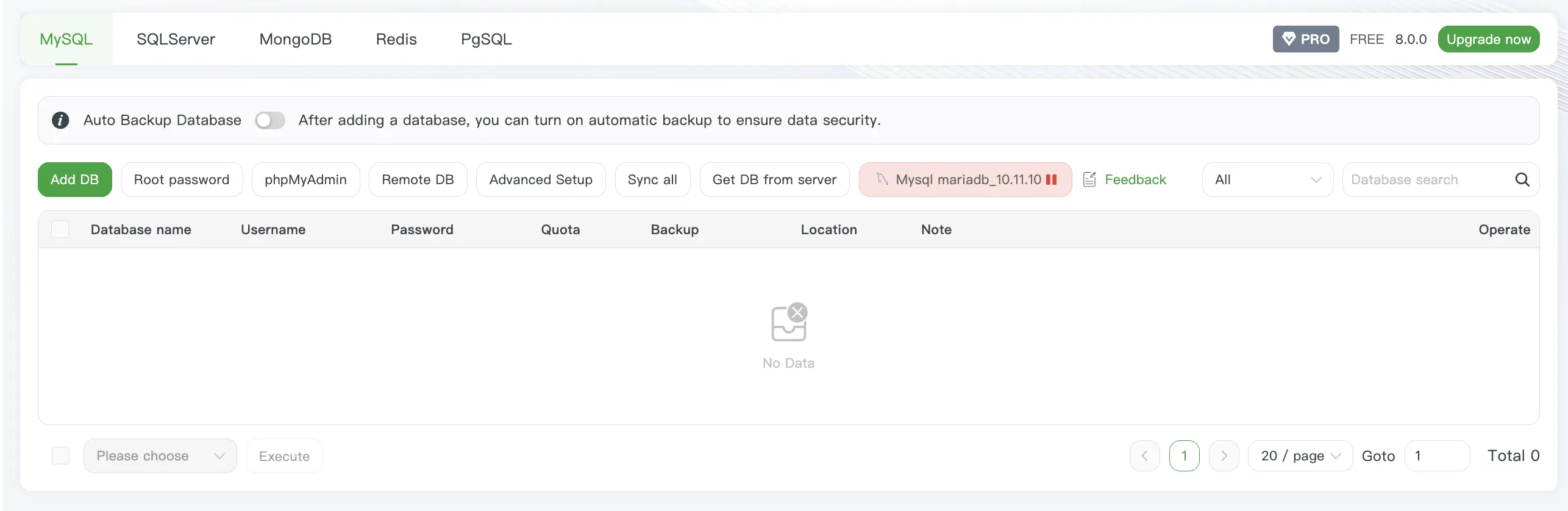Check the select-all checkbox in table header
The height and width of the screenshot is (511, 1568).
pyautogui.click(x=60, y=229)
